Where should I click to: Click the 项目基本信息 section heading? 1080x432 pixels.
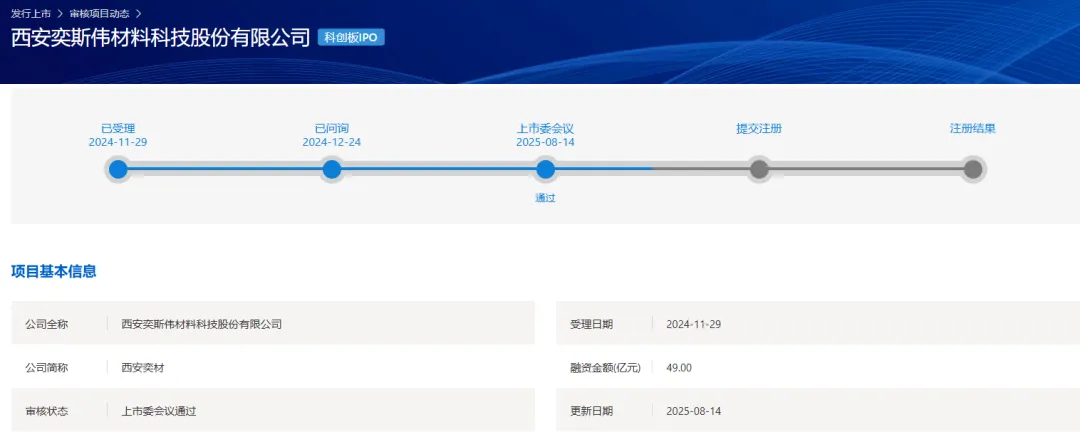pyautogui.click(x=53, y=271)
